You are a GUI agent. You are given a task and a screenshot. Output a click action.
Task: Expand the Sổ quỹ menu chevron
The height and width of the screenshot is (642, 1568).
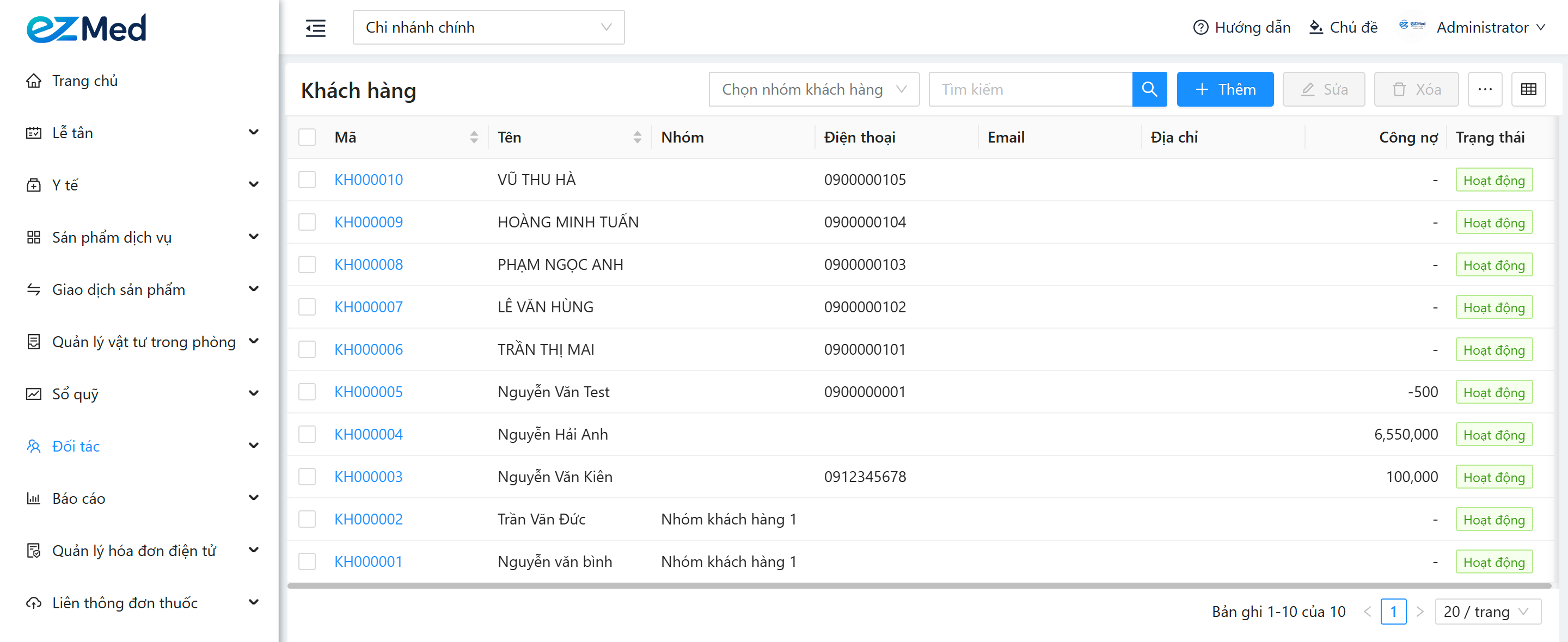pos(254,394)
